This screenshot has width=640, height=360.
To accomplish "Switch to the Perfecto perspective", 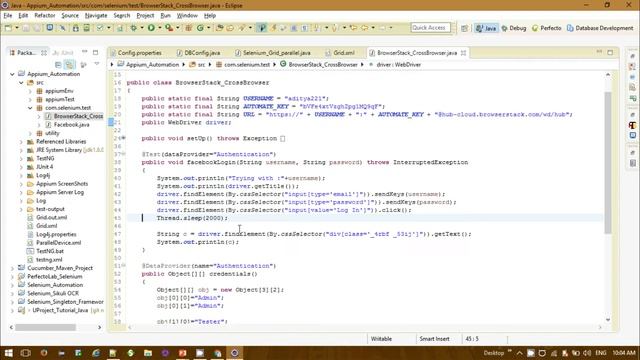I will pos(547,28).
